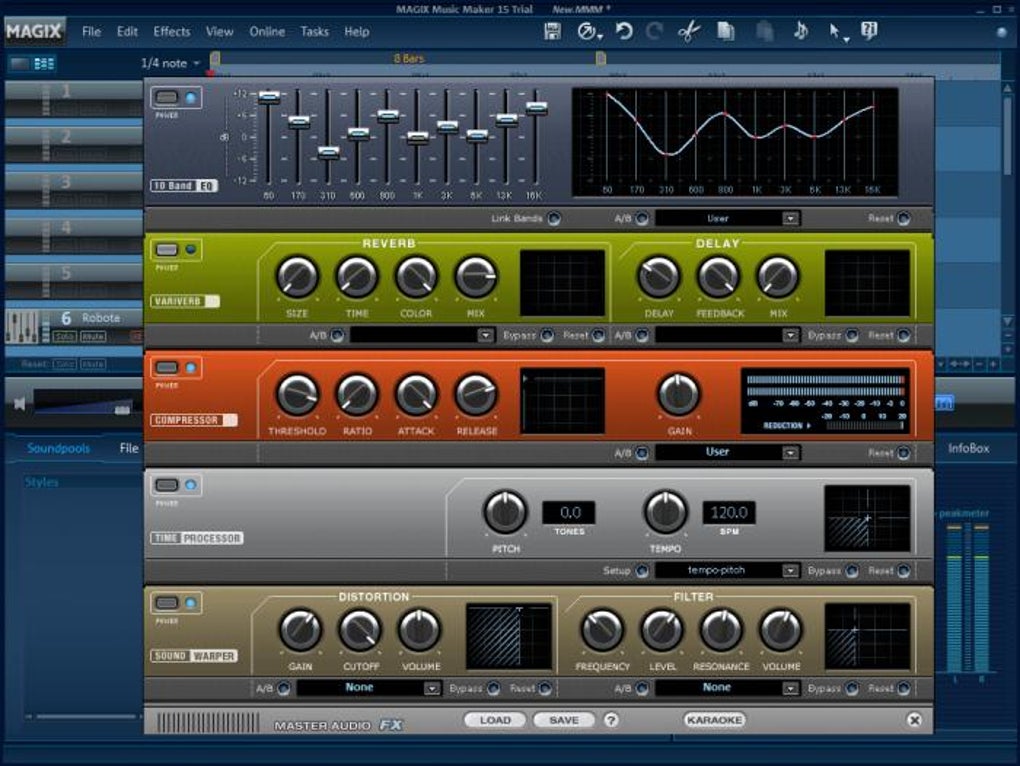Toggle the Filter Bypass button
The height and width of the screenshot is (766, 1020).
[x=852, y=688]
